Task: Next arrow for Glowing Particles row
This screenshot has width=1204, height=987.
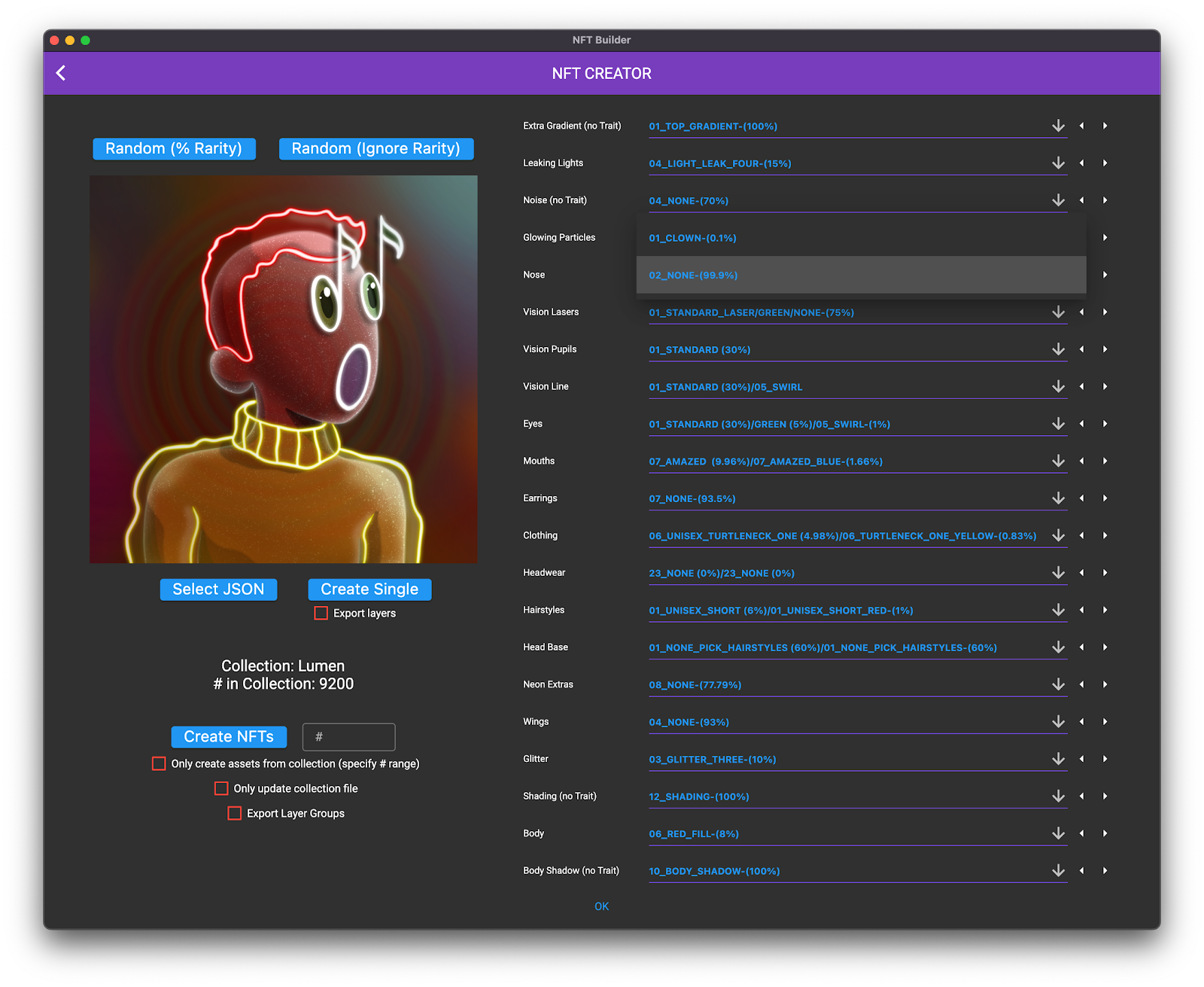Action: coord(1105,238)
